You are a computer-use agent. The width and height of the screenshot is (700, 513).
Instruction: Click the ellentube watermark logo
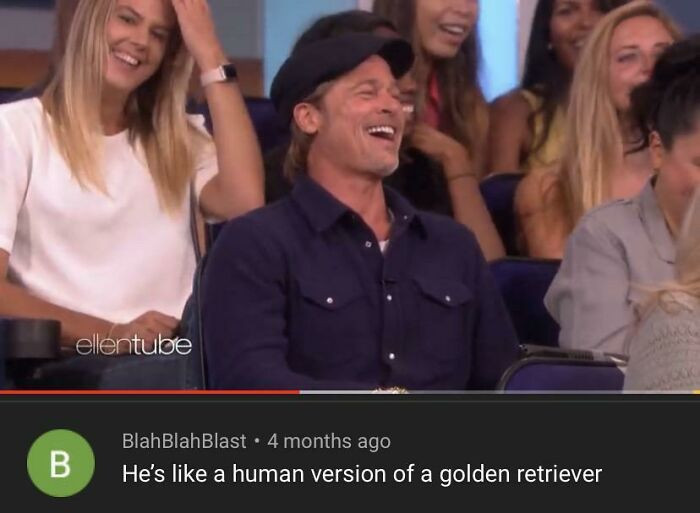(134, 346)
